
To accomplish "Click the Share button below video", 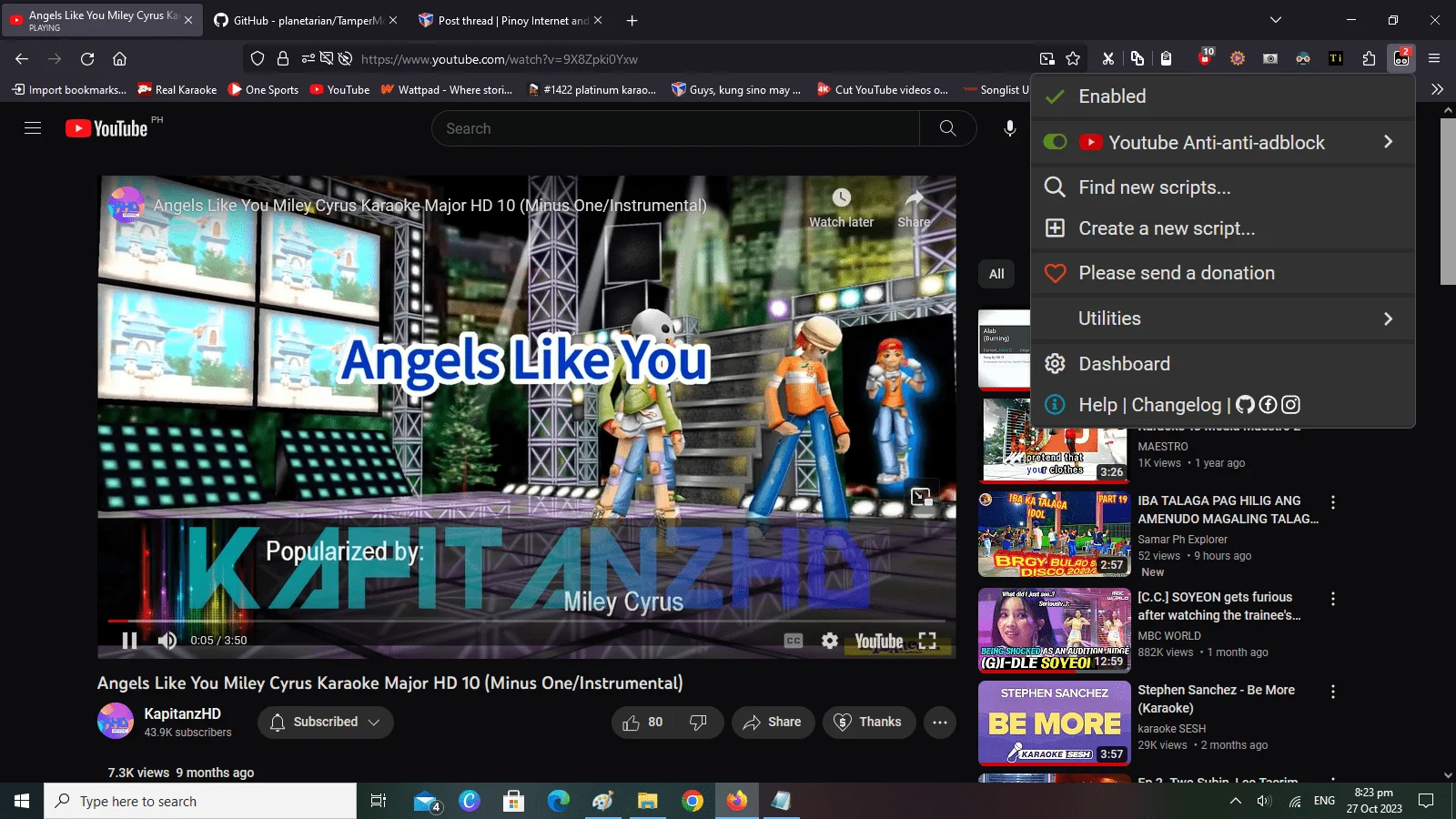I will click(773, 722).
